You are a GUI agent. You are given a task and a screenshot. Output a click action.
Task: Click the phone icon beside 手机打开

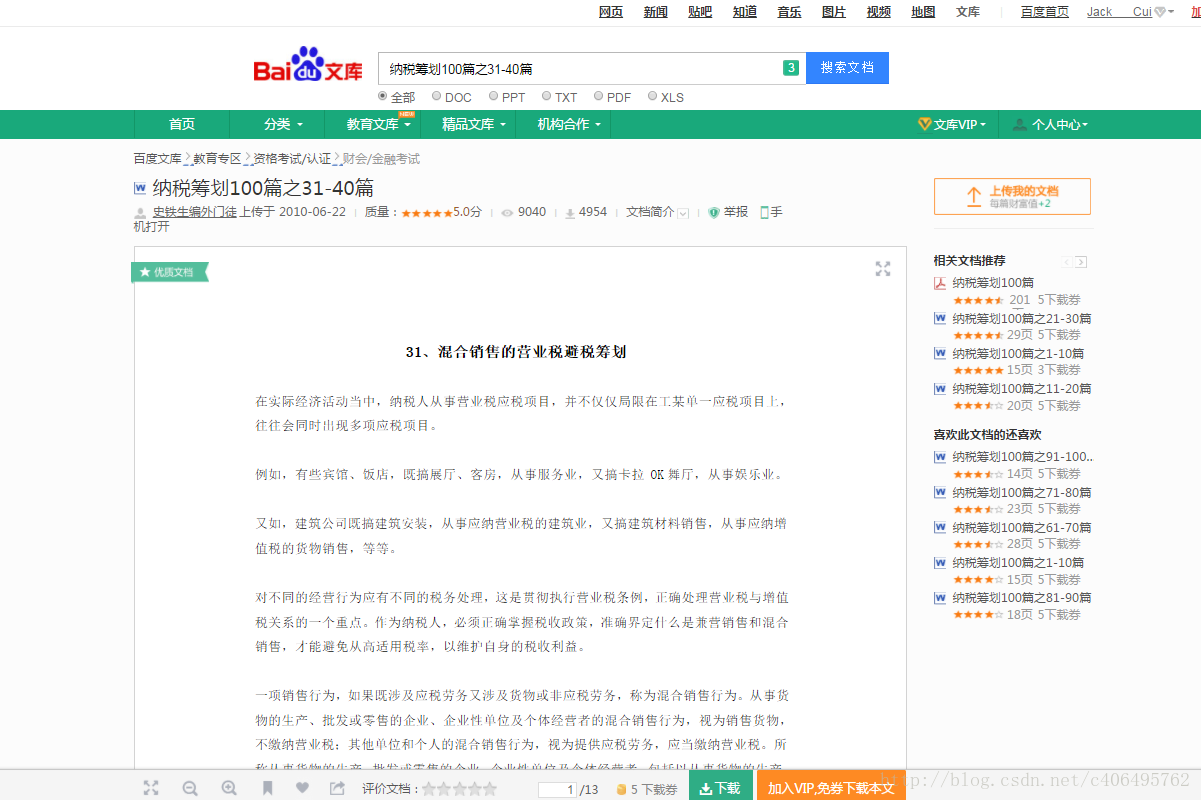coord(764,212)
